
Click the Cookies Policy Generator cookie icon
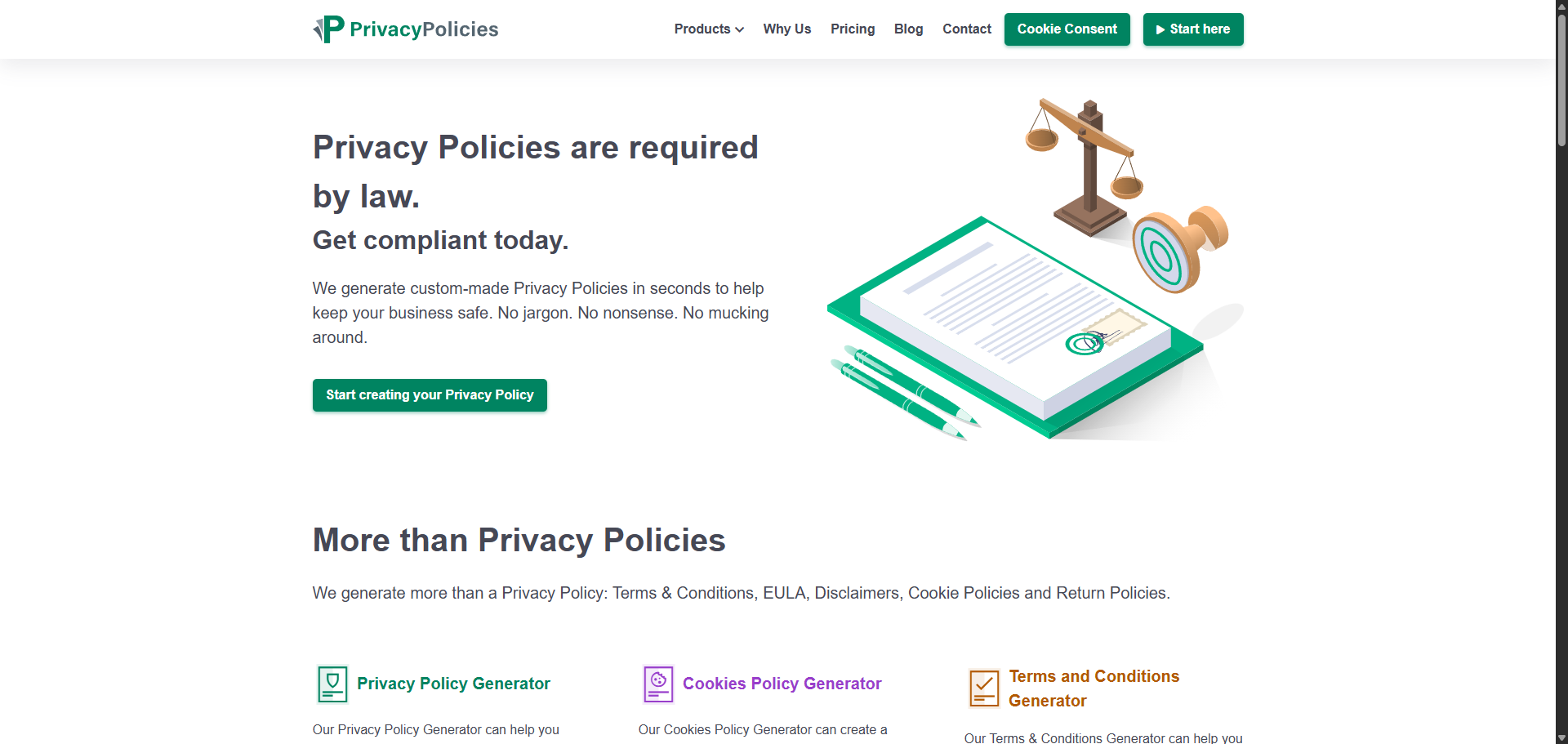click(x=657, y=684)
